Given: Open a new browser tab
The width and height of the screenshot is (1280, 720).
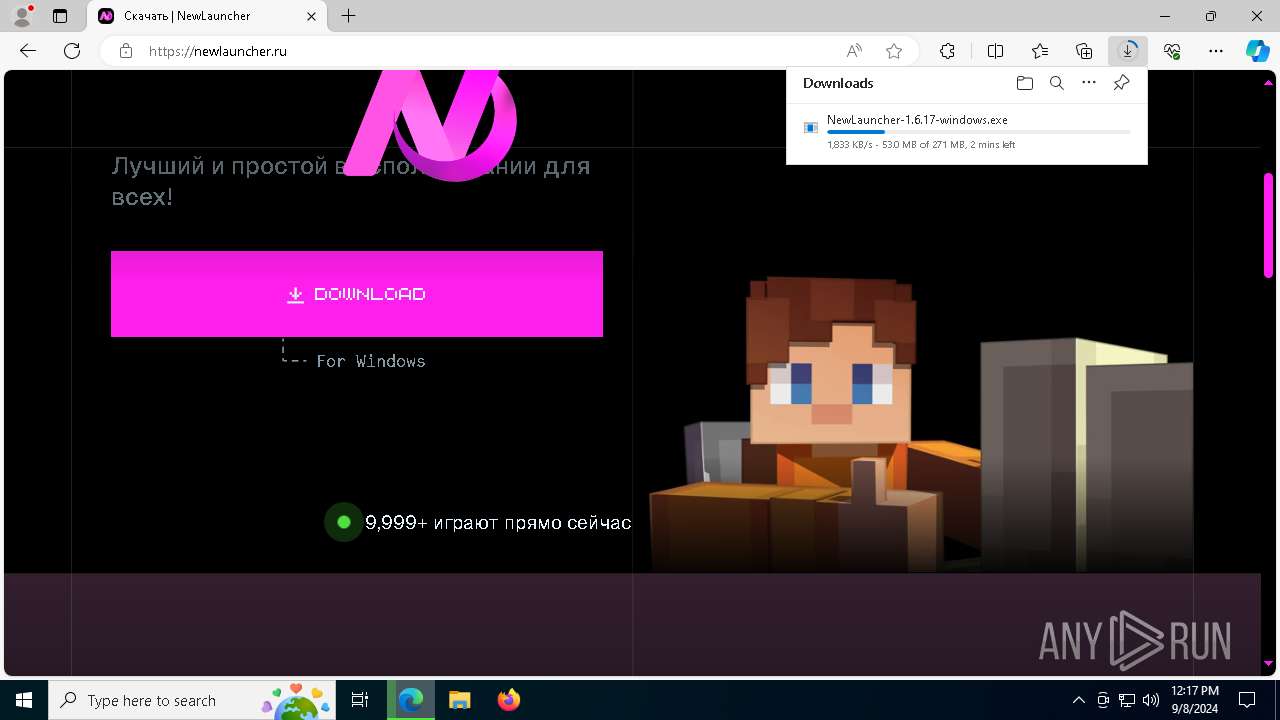Looking at the screenshot, I should pyautogui.click(x=348, y=16).
